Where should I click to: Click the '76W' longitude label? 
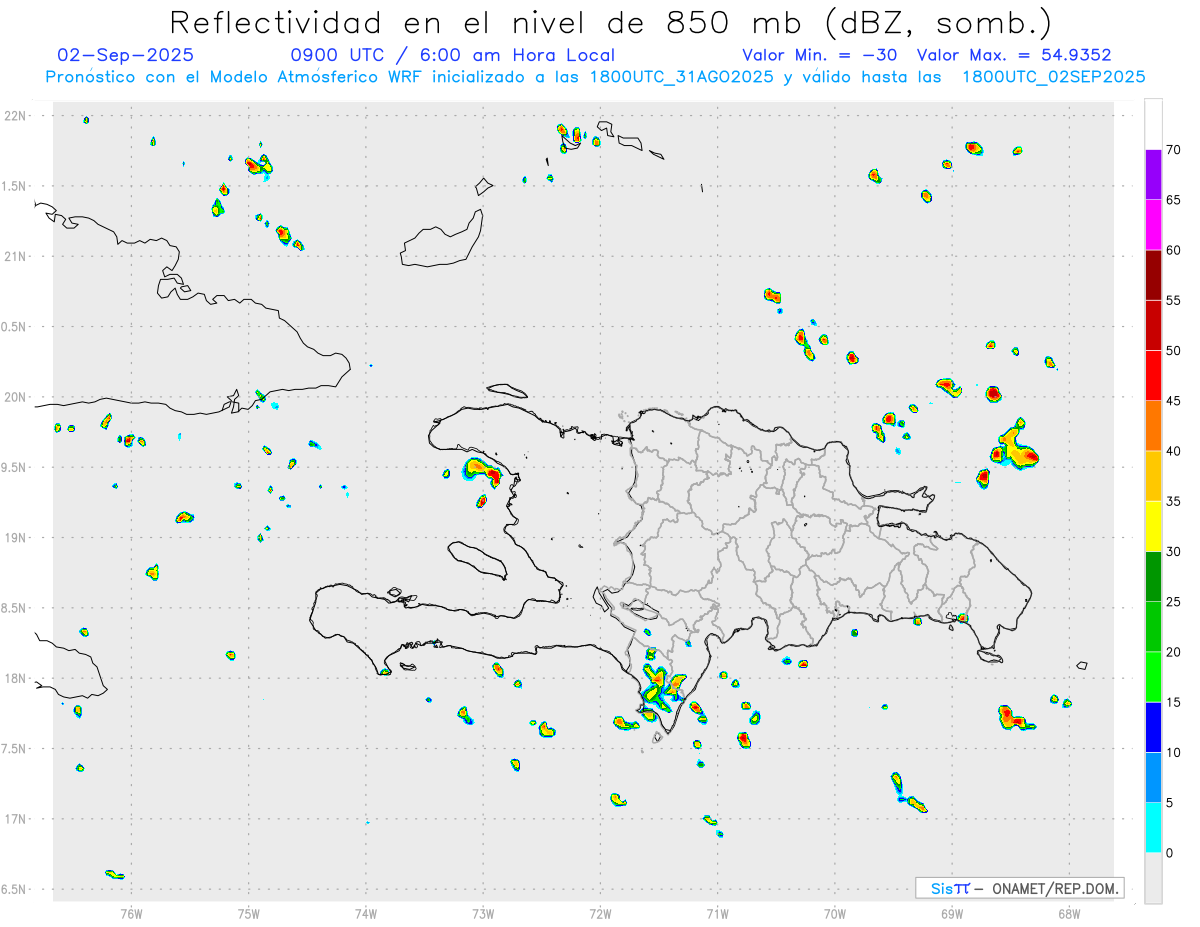131,913
